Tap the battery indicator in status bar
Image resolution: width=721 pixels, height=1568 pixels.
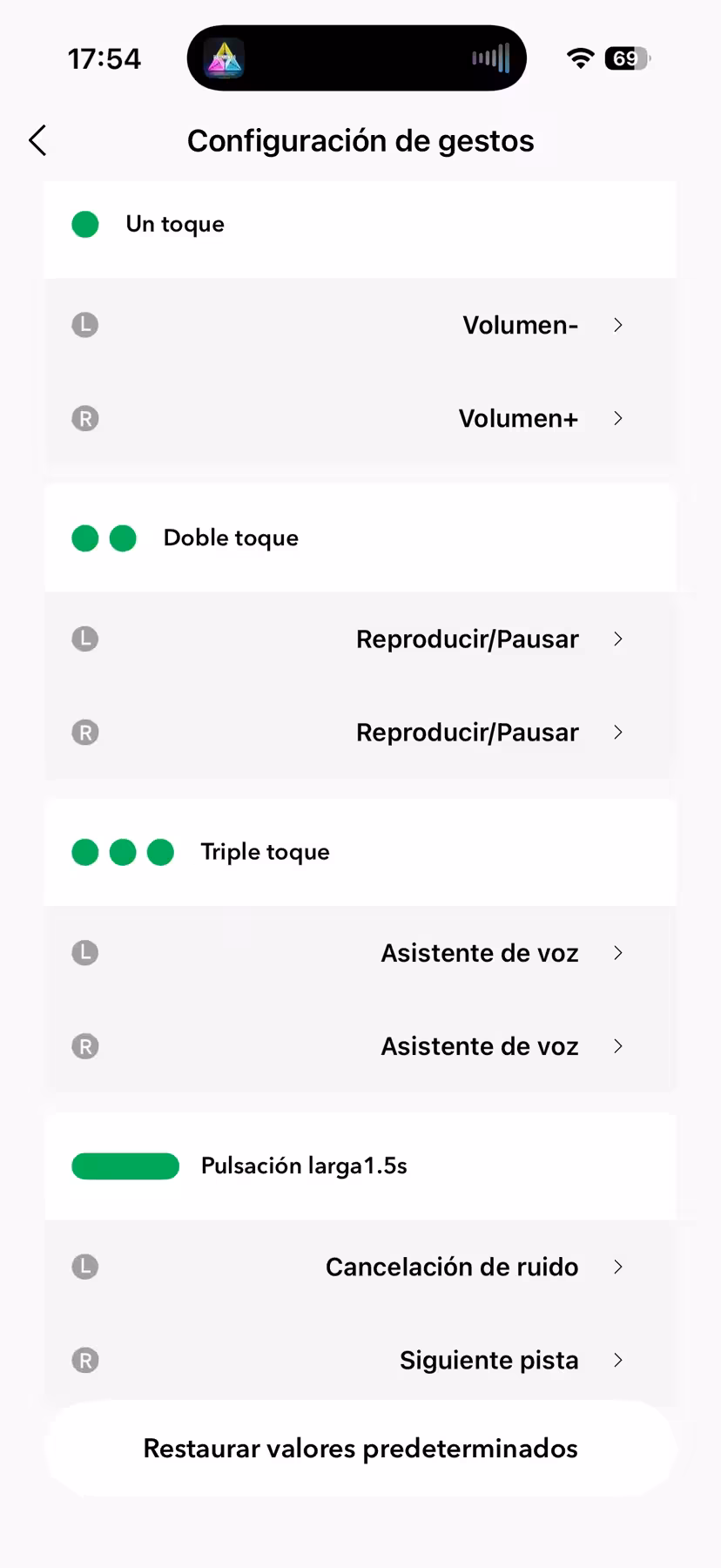pyautogui.click(x=627, y=59)
